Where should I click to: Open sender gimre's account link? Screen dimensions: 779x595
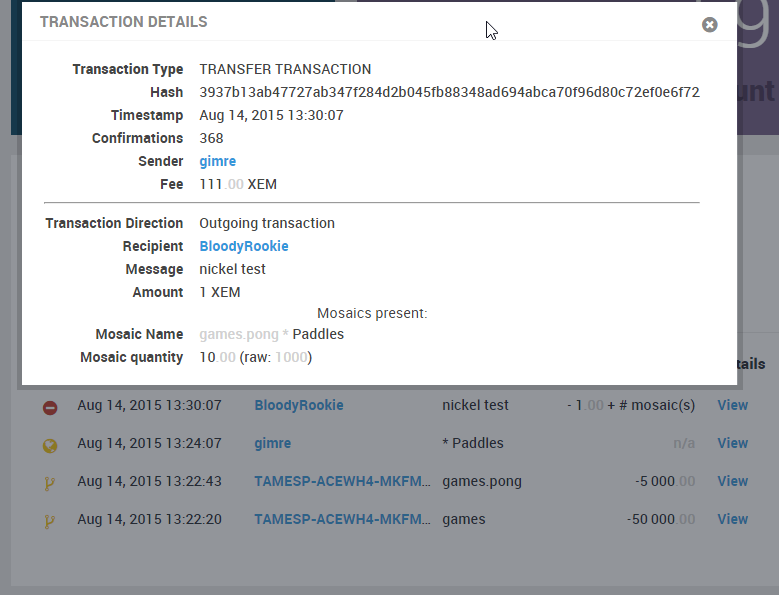(x=218, y=161)
